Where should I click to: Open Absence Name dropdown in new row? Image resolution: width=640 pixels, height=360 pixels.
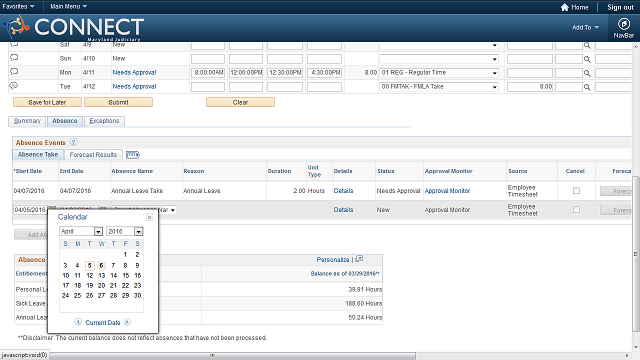[x=173, y=210]
